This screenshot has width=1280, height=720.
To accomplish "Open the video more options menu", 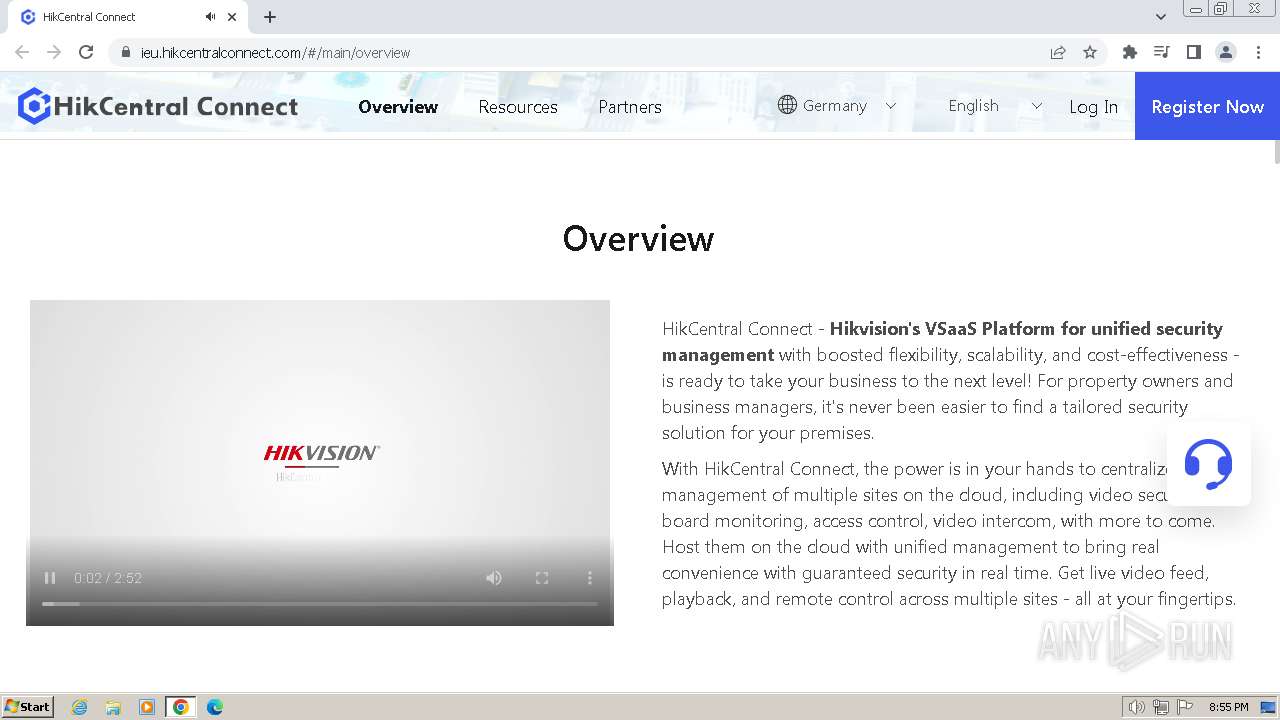I will point(590,578).
